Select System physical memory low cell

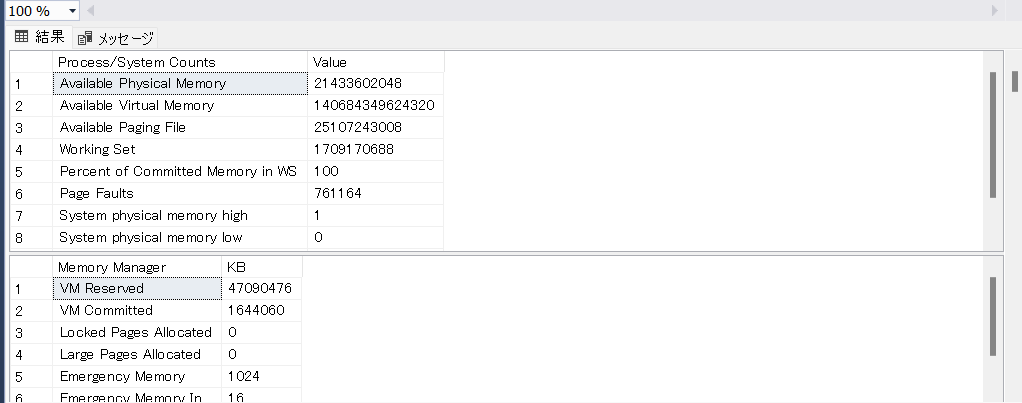click(x=180, y=237)
